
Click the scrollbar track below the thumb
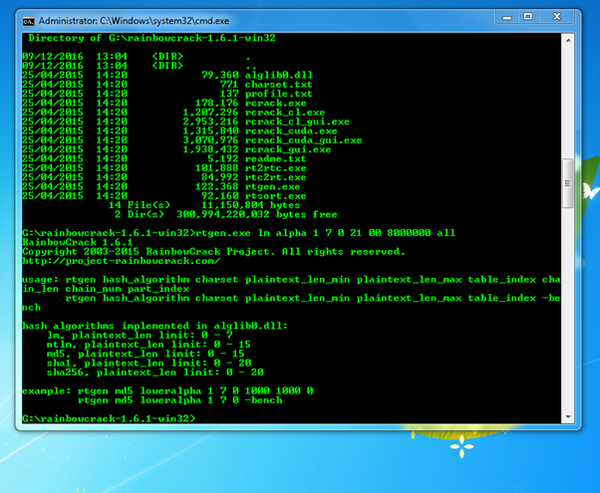(x=568, y=310)
